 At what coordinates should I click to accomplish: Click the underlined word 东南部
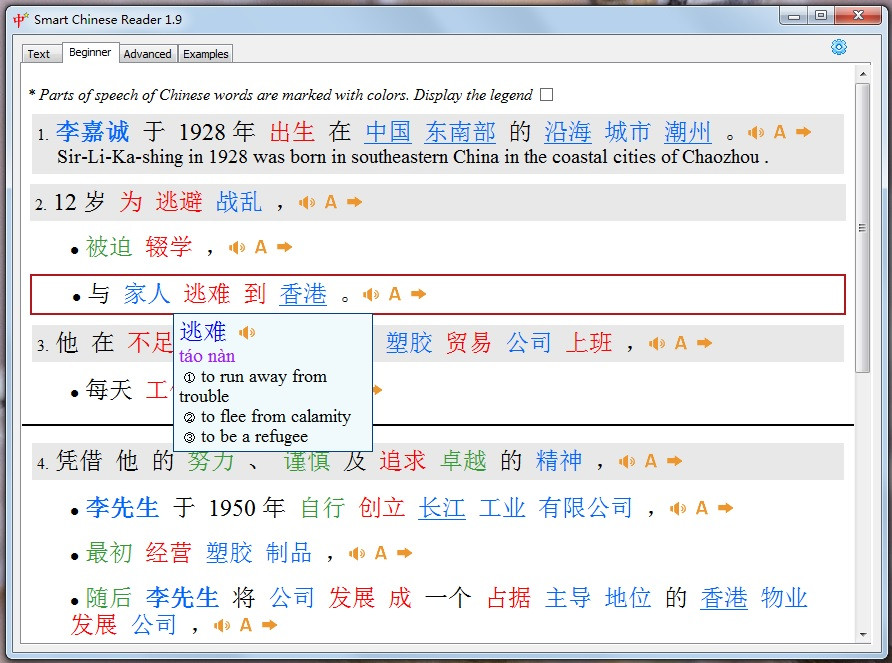coord(460,132)
